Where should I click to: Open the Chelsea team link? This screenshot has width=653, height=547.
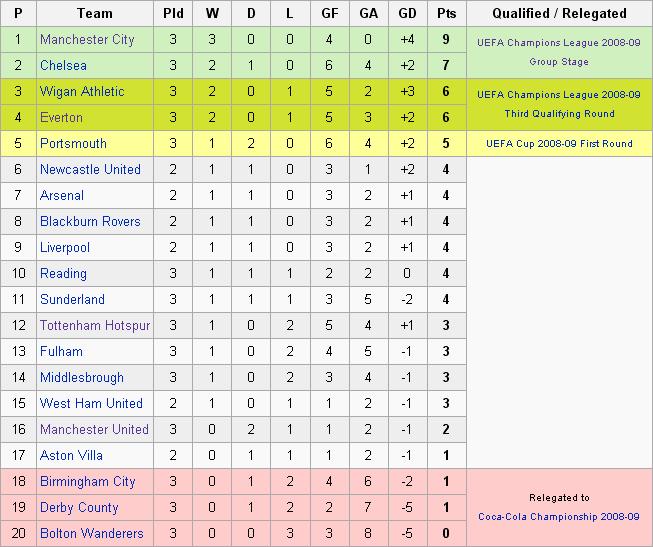click(x=63, y=65)
